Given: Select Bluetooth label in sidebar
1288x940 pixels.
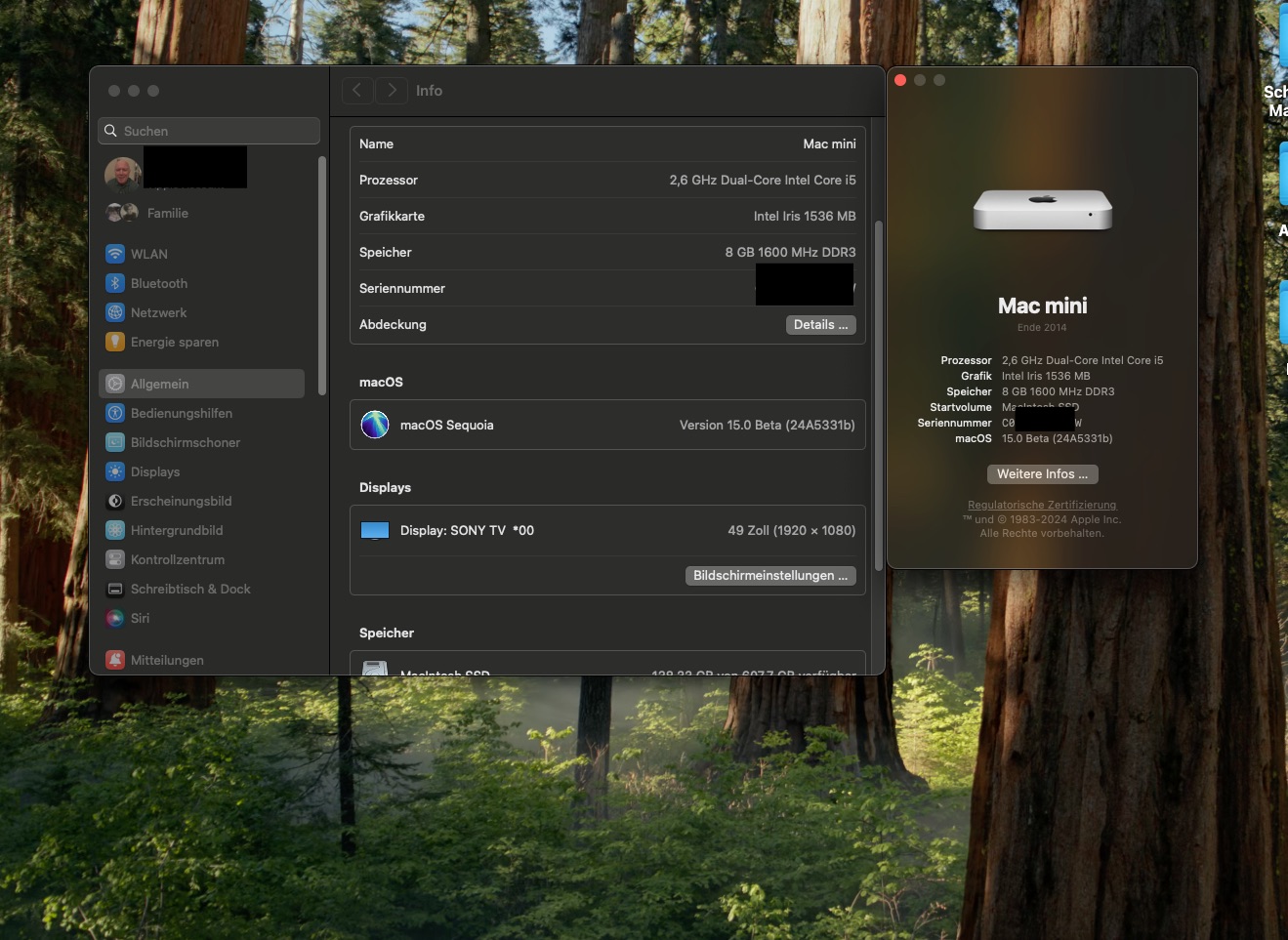Looking at the screenshot, I should click(x=159, y=283).
